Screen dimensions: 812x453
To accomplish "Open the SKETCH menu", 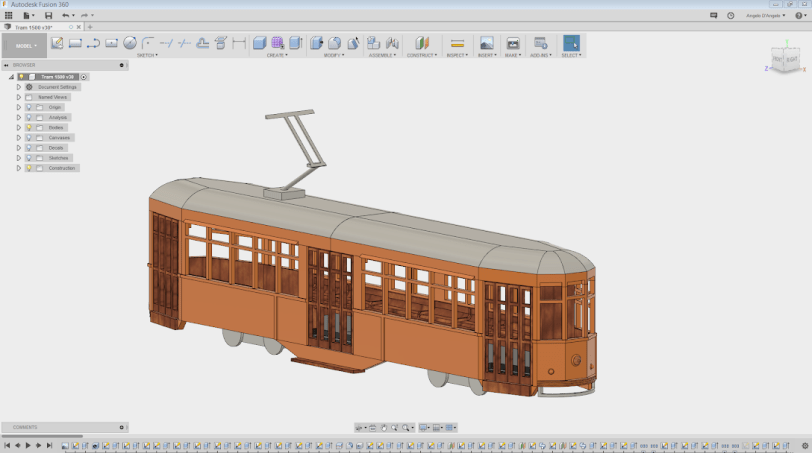I will pyautogui.click(x=147, y=55).
